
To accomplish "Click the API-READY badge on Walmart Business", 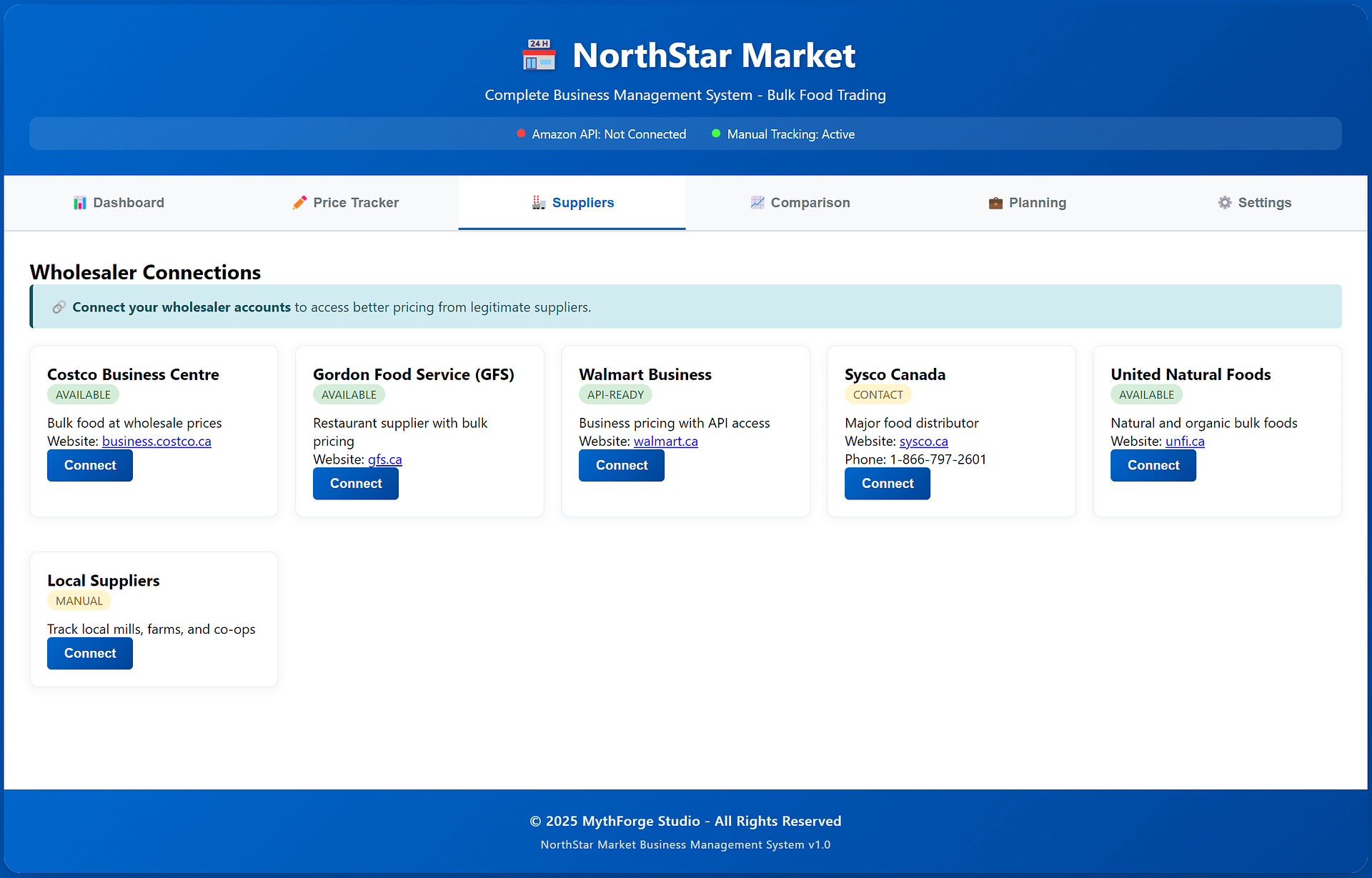I will [x=615, y=394].
